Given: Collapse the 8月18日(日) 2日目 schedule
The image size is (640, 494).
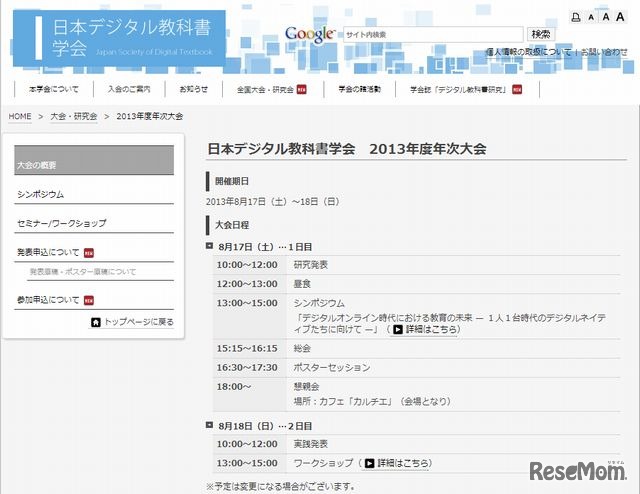Looking at the screenshot, I should tap(209, 425).
